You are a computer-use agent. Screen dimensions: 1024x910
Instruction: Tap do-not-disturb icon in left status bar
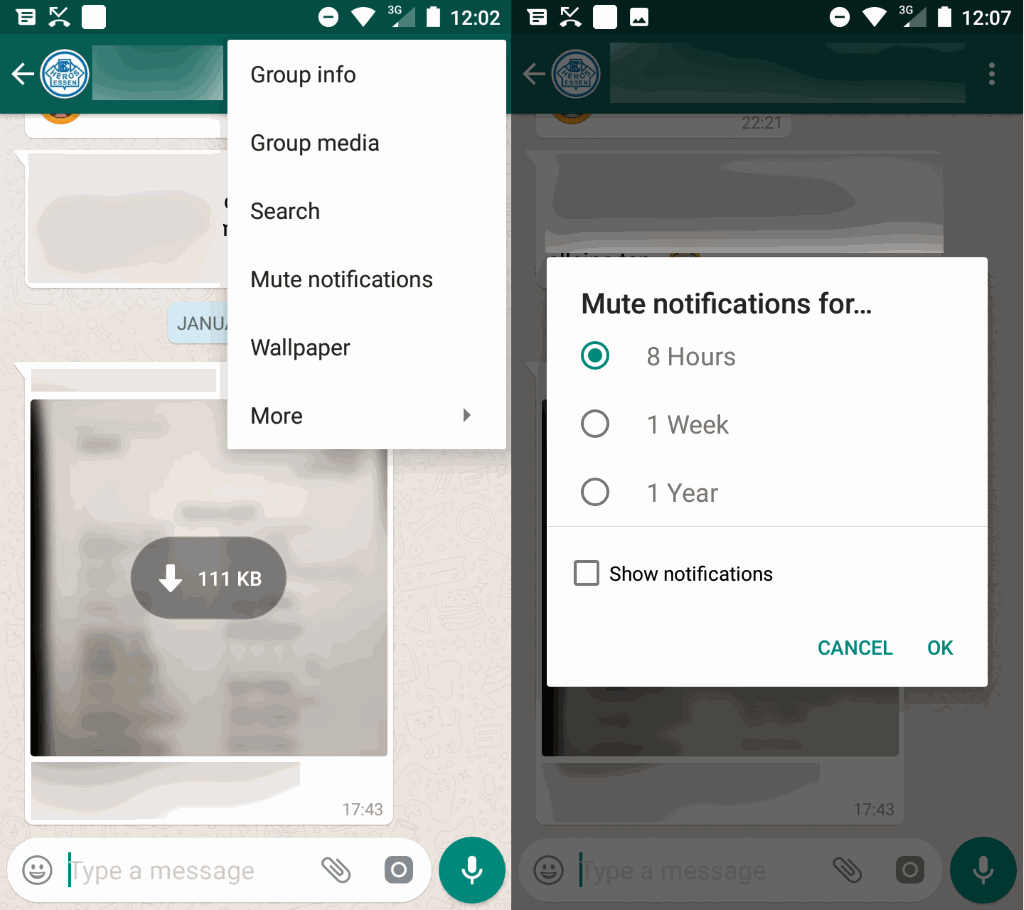click(328, 17)
